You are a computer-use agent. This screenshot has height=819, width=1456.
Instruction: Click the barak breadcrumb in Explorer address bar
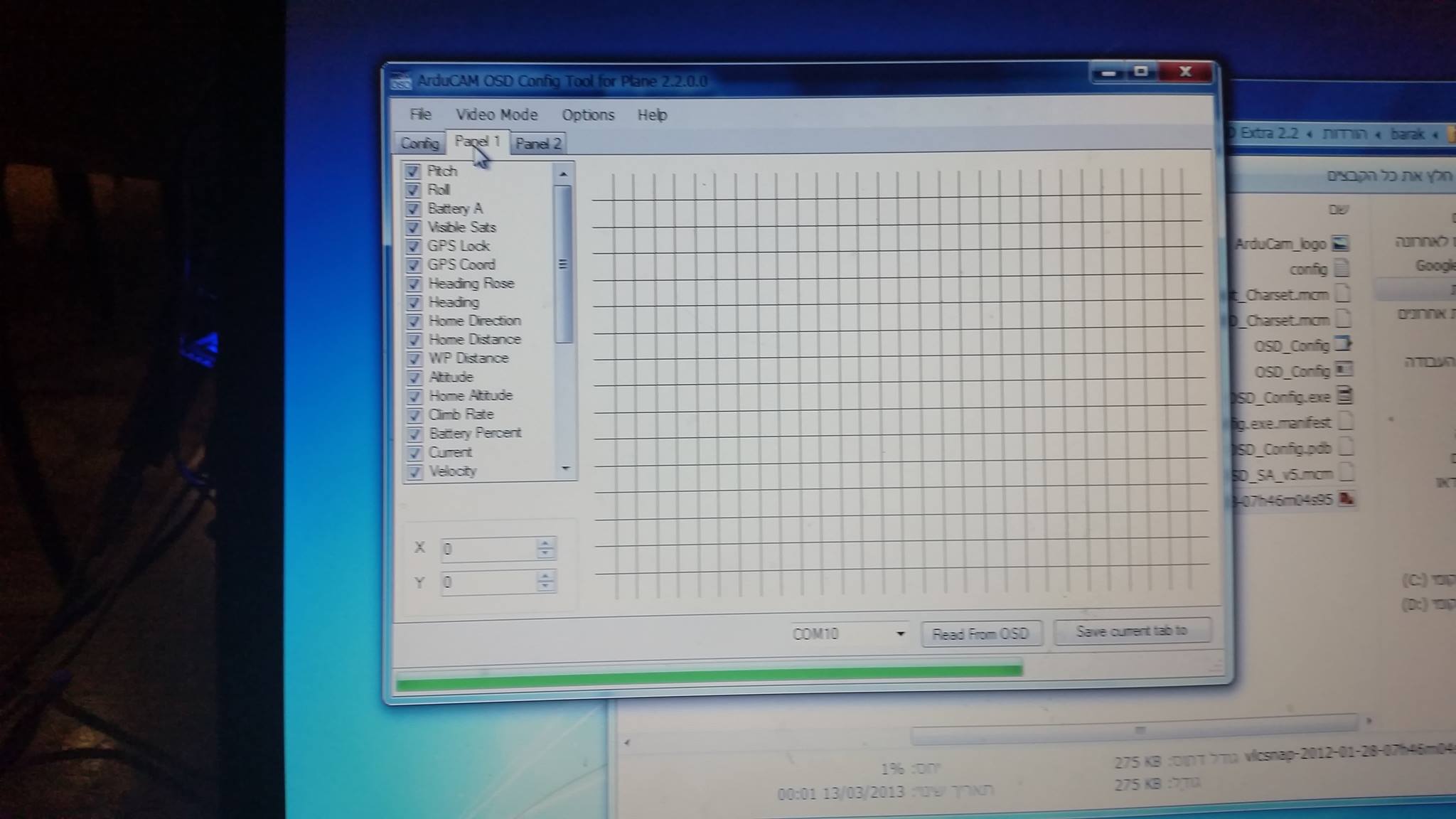point(1407,134)
